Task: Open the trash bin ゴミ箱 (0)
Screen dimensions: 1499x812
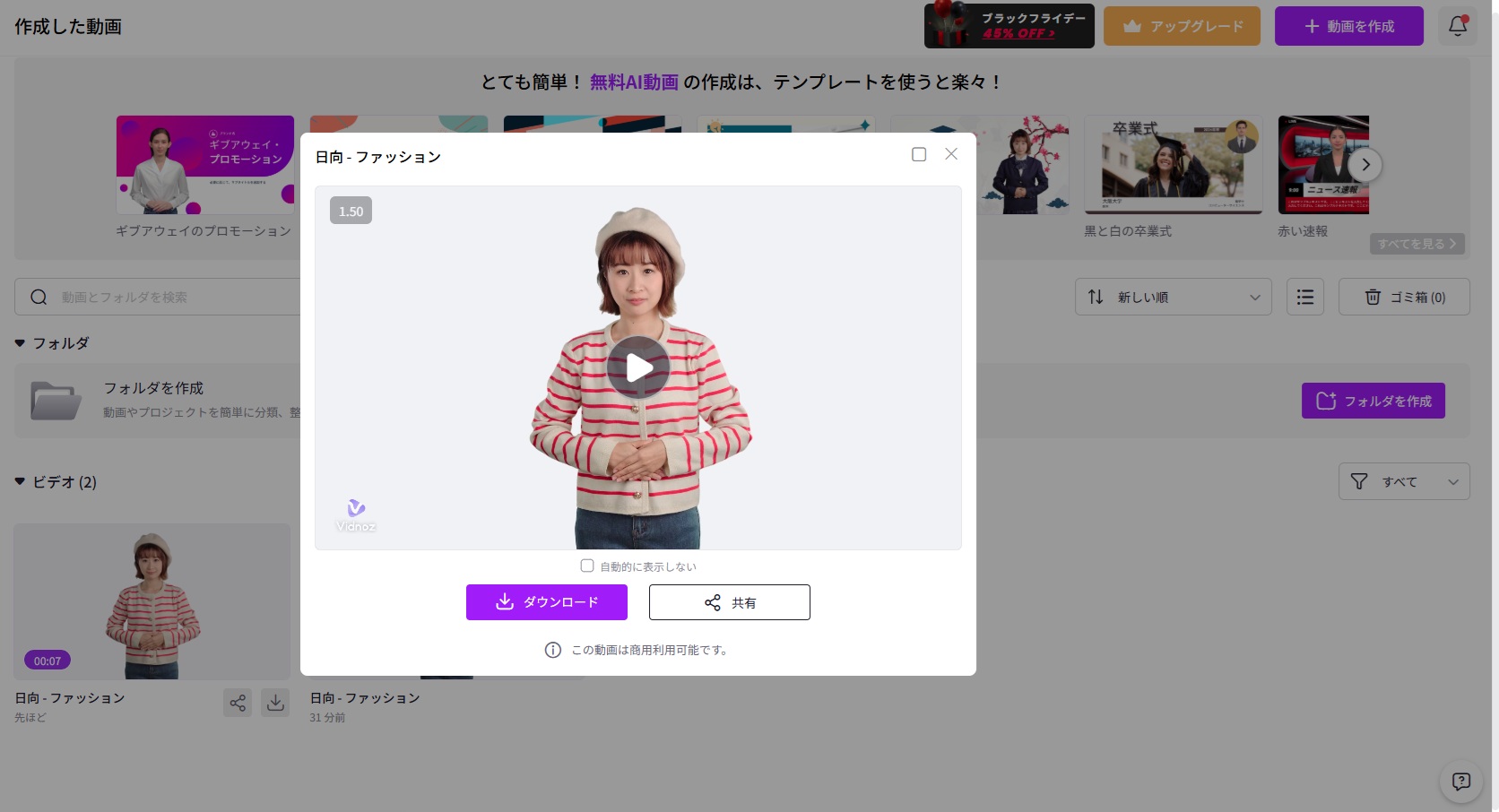Action: pos(1403,297)
